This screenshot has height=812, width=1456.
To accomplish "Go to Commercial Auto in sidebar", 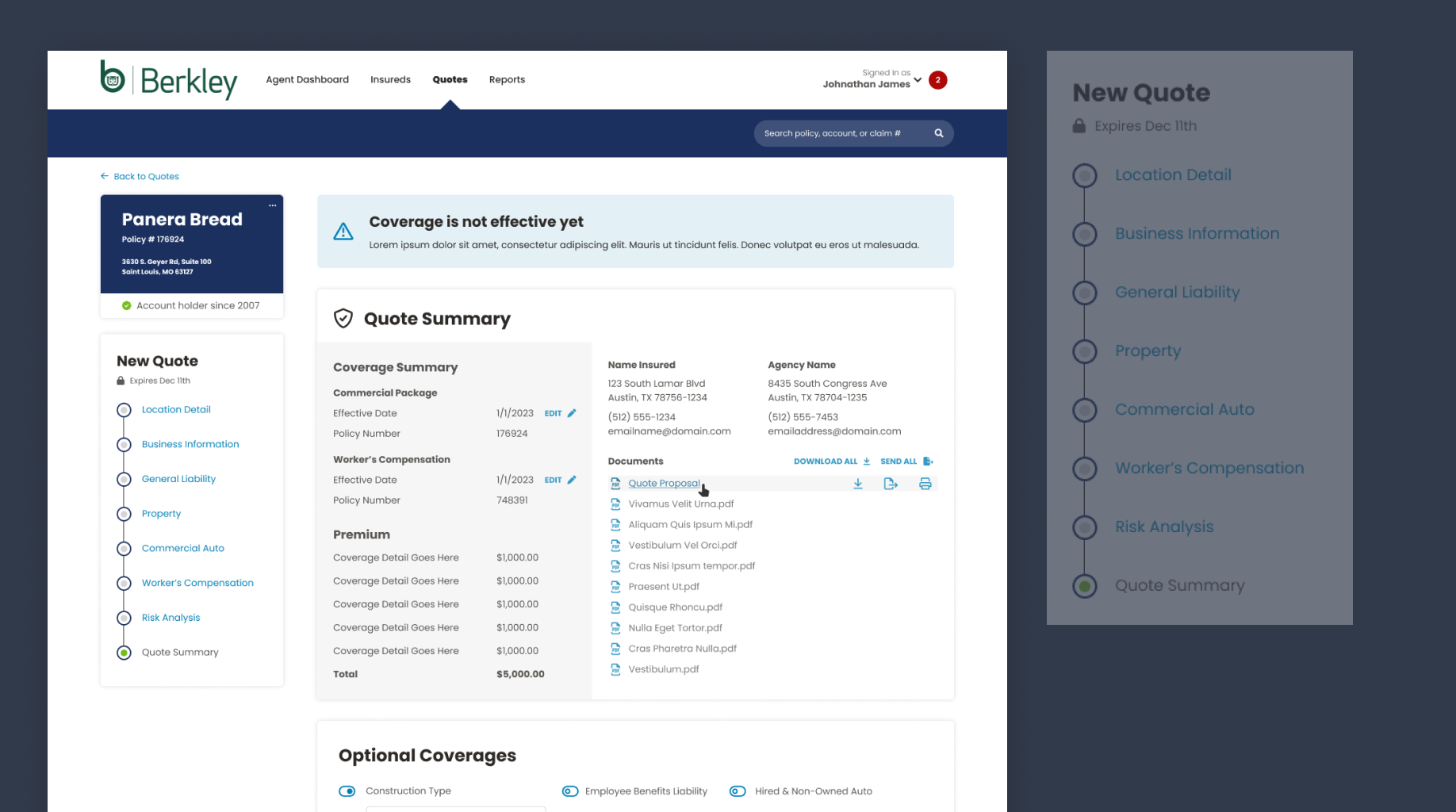I will pos(183,548).
